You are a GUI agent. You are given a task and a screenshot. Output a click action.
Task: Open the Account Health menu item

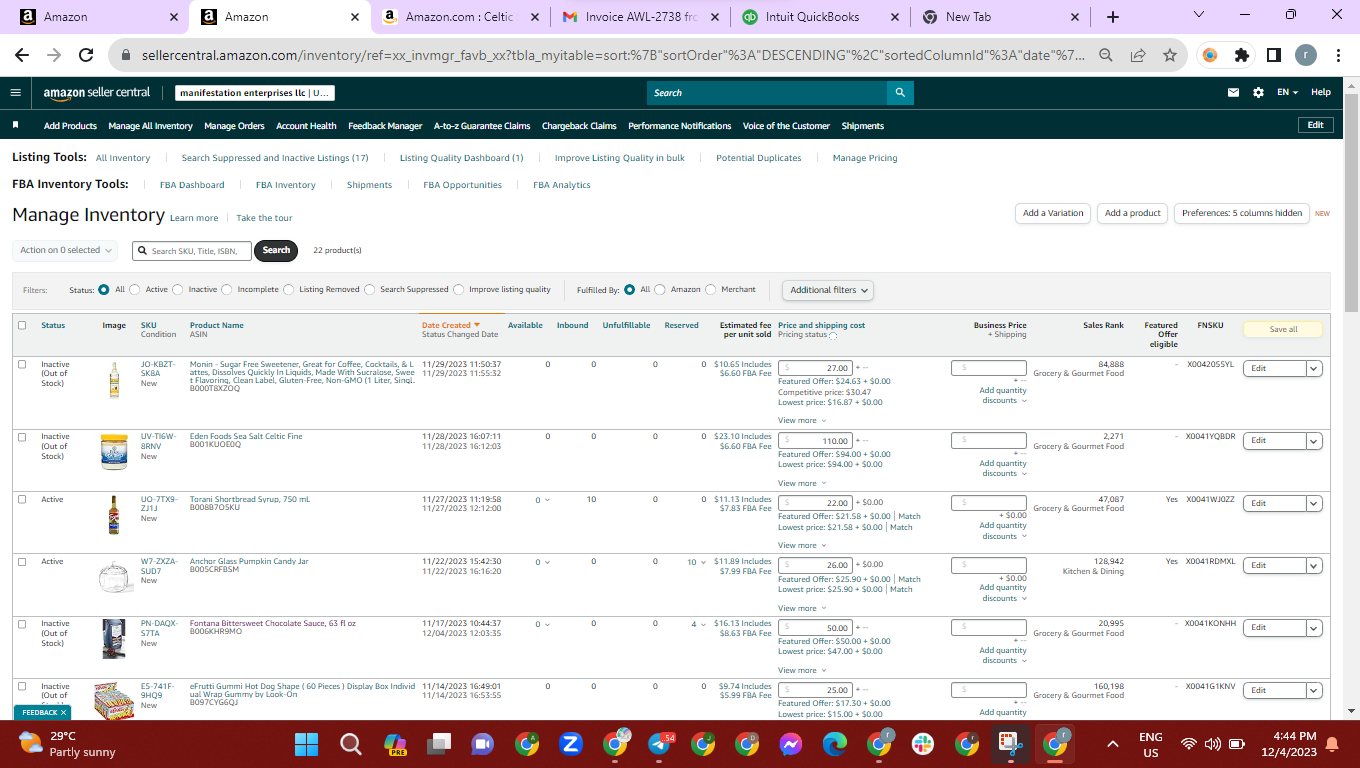point(306,126)
